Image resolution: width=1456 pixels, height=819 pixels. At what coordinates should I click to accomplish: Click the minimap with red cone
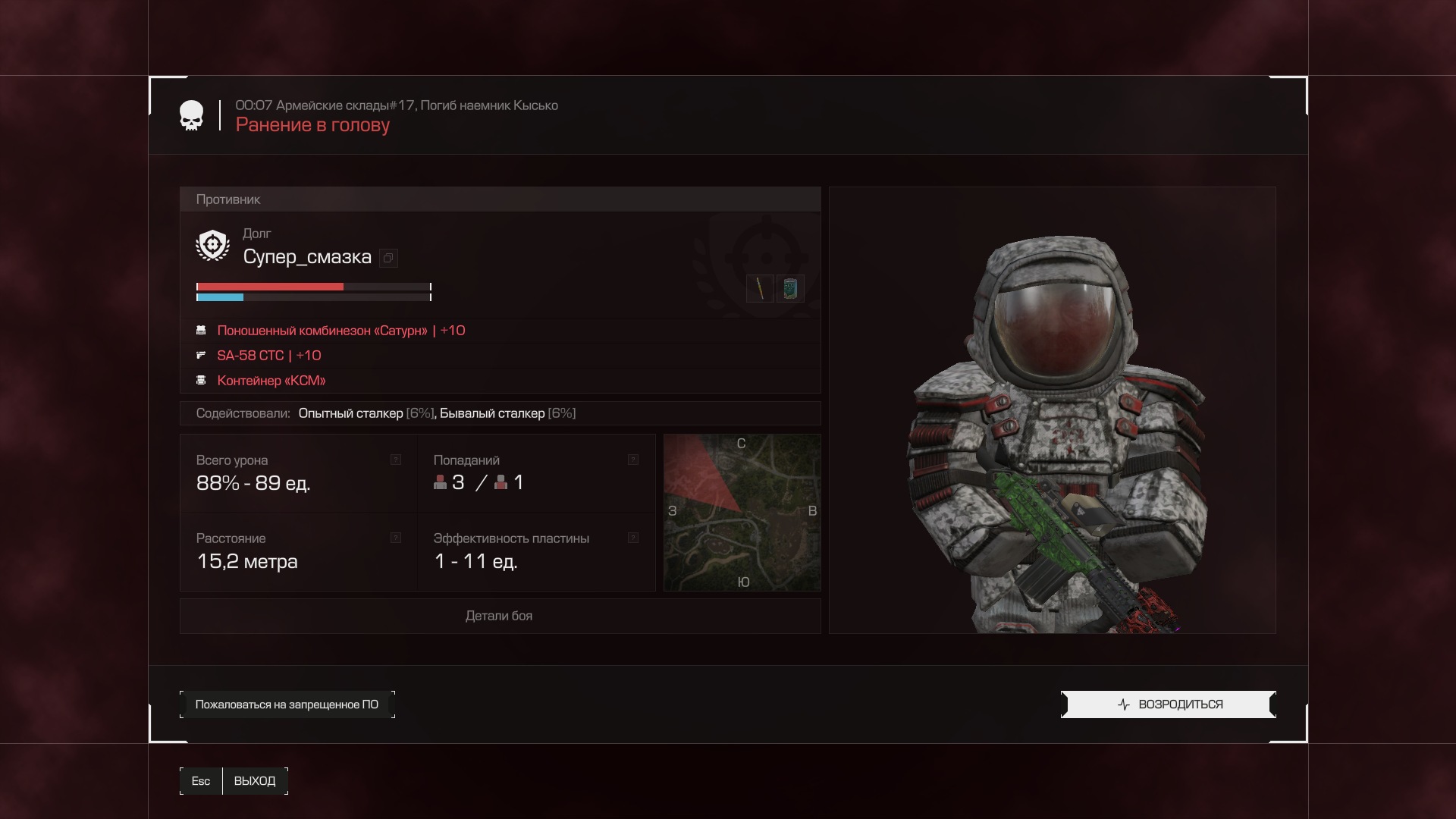click(x=742, y=513)
